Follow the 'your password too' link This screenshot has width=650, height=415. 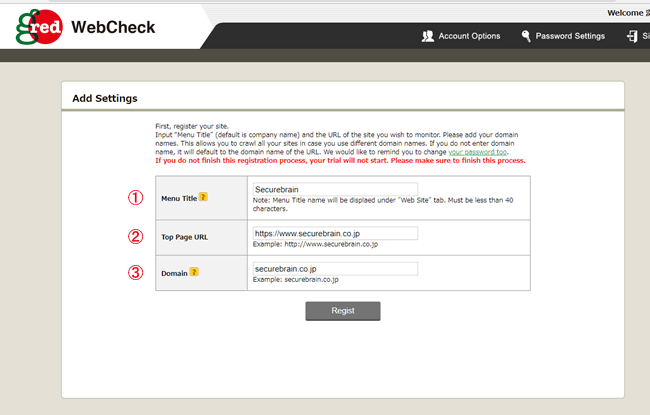(478, 152)
